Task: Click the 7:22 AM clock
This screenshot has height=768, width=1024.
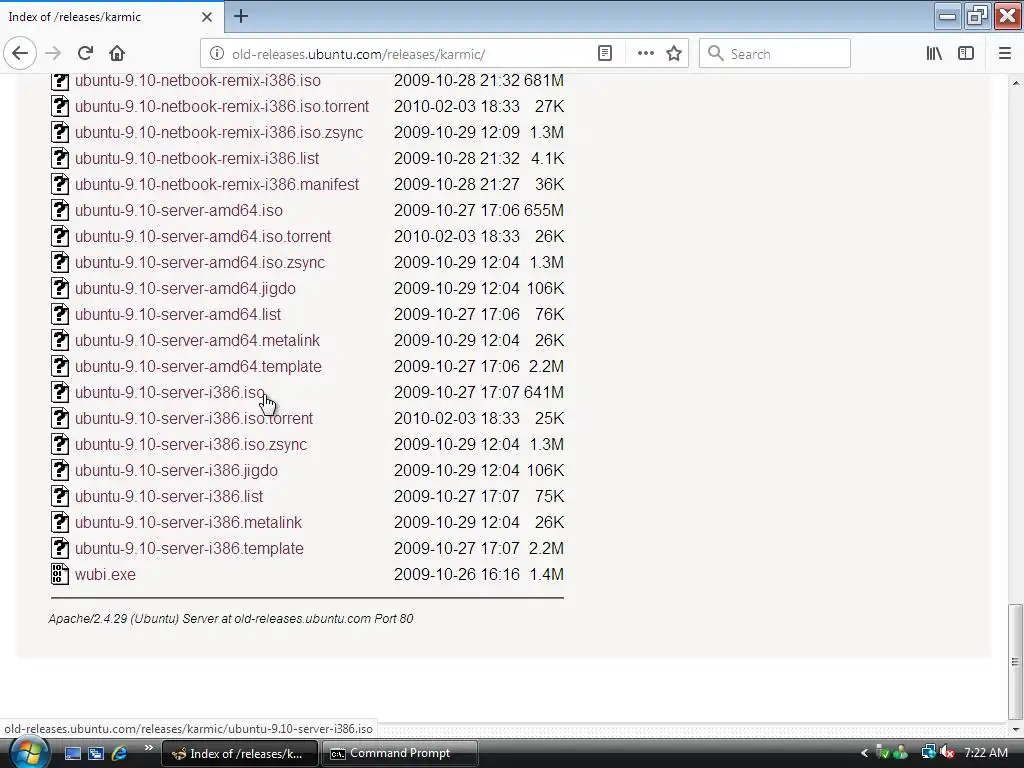Action: point(986,753)
